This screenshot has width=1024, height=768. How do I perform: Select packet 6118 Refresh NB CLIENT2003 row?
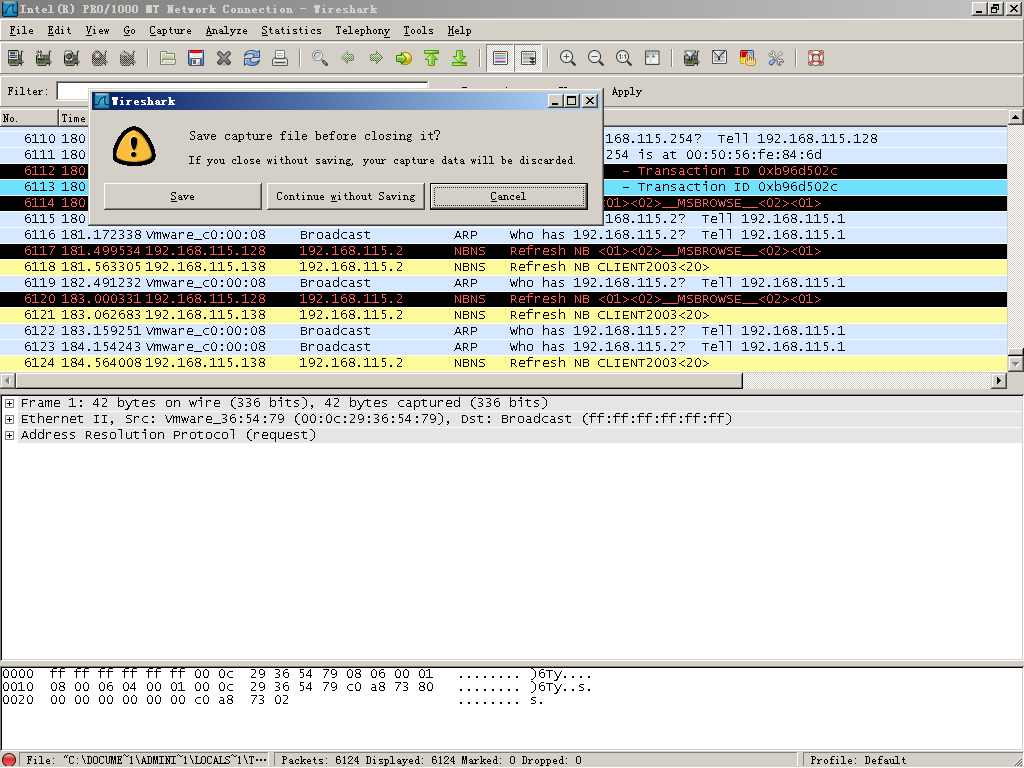(504, 266)
